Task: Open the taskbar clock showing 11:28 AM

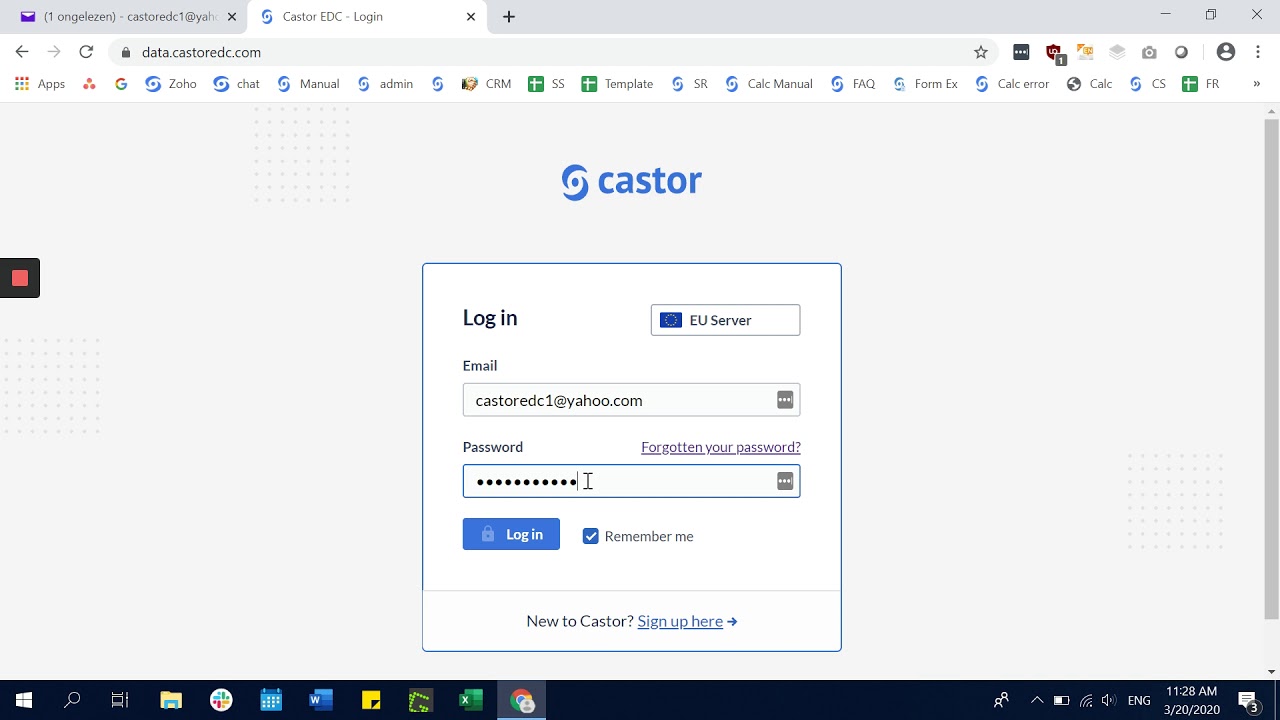Action: point(1191,700)
